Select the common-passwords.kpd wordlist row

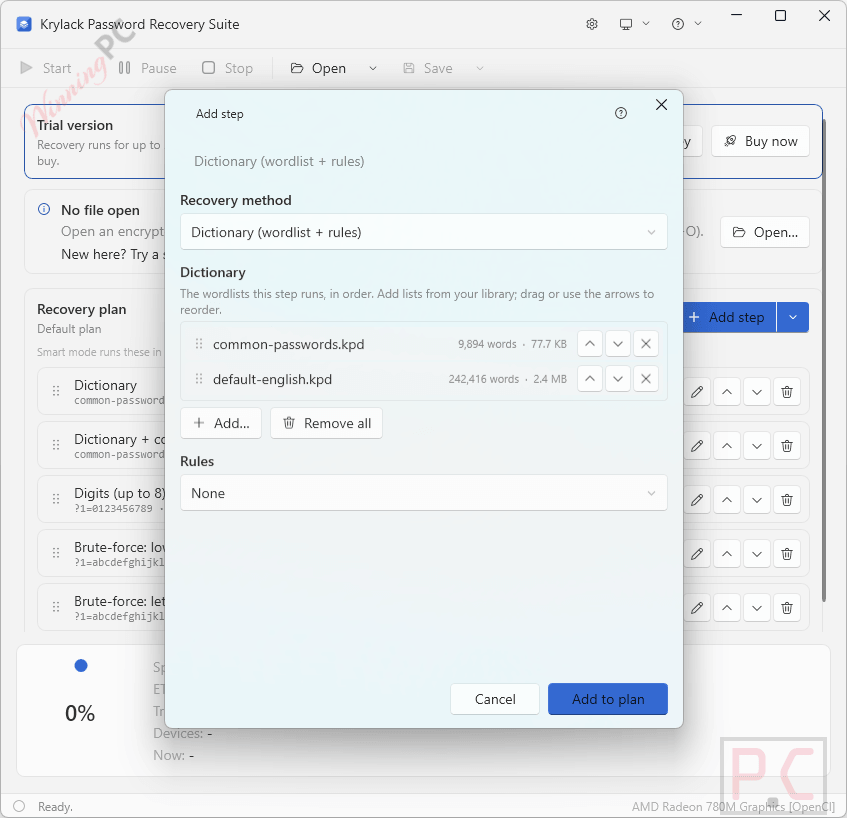(x=424, y=344)
